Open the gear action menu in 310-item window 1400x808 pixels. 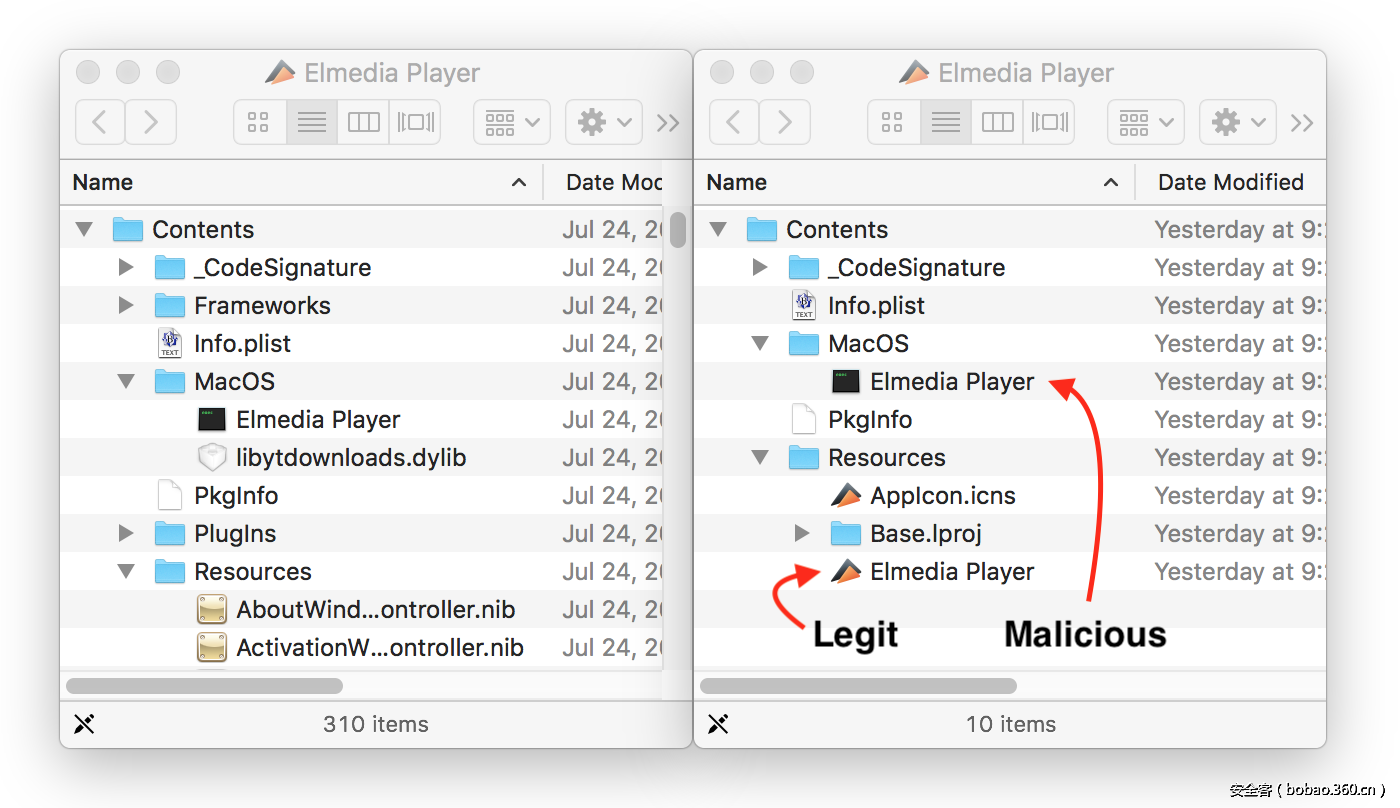(x=604, y=122)
